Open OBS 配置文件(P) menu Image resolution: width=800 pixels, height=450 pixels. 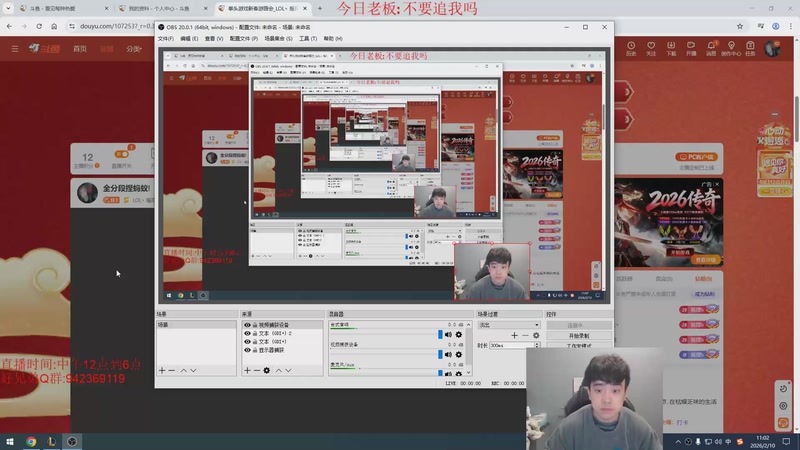(x=243, y=39)
